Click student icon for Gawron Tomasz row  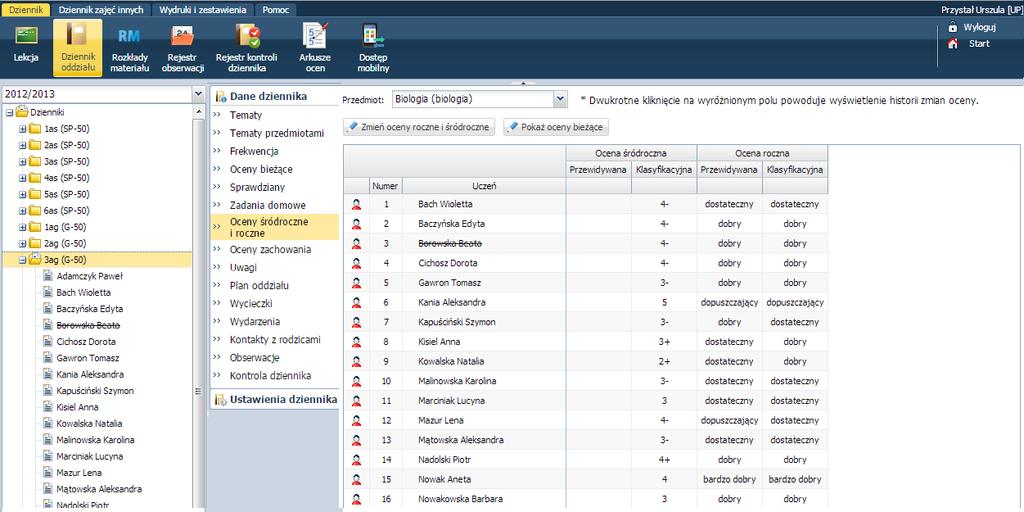point(356,283)
